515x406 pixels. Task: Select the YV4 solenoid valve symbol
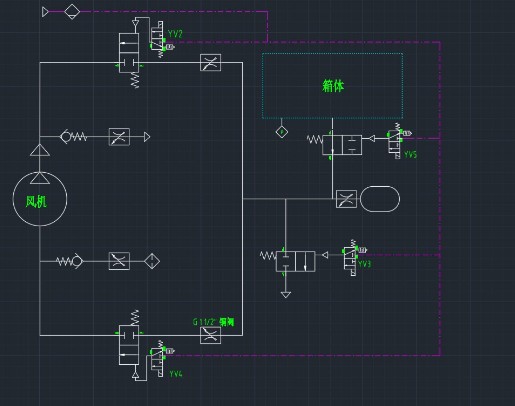[x=159, y=358]
